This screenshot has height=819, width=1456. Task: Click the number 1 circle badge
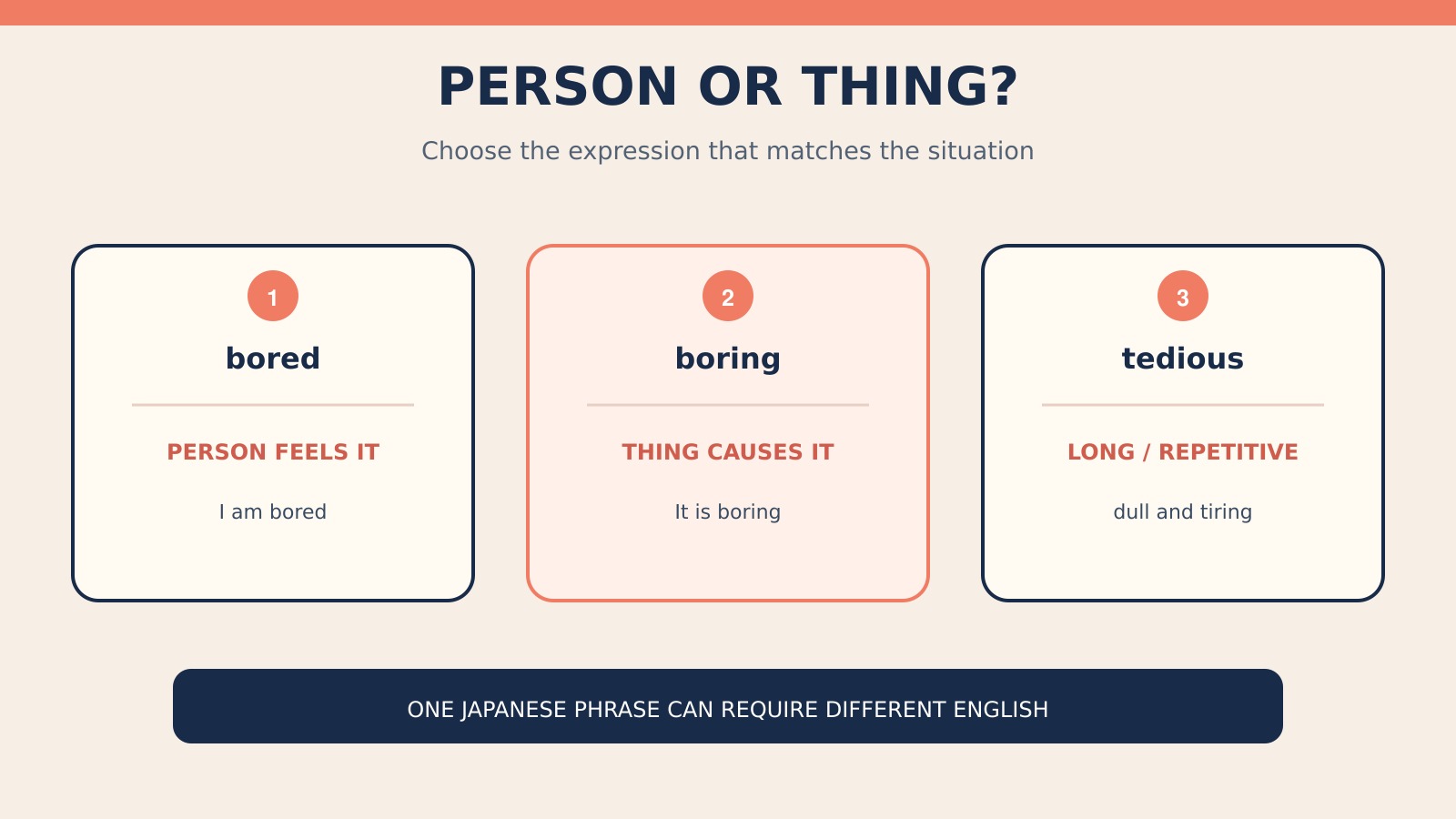tap(273, 296)
